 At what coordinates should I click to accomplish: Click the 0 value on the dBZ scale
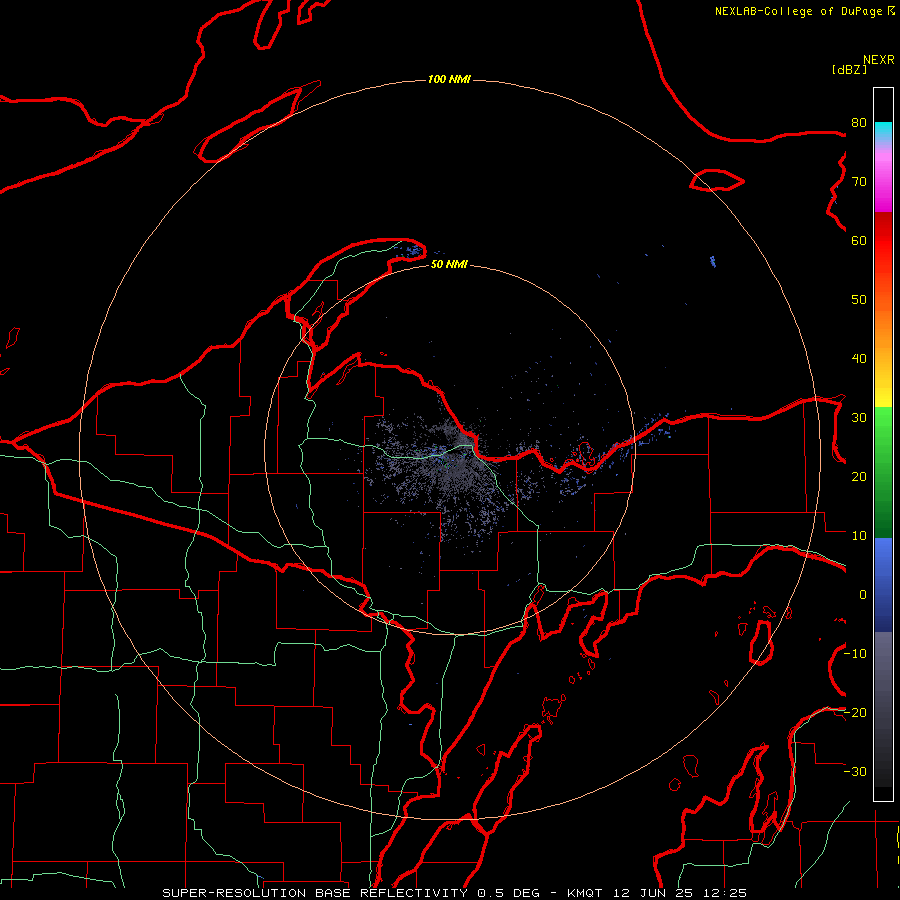[x=863, y=595]
